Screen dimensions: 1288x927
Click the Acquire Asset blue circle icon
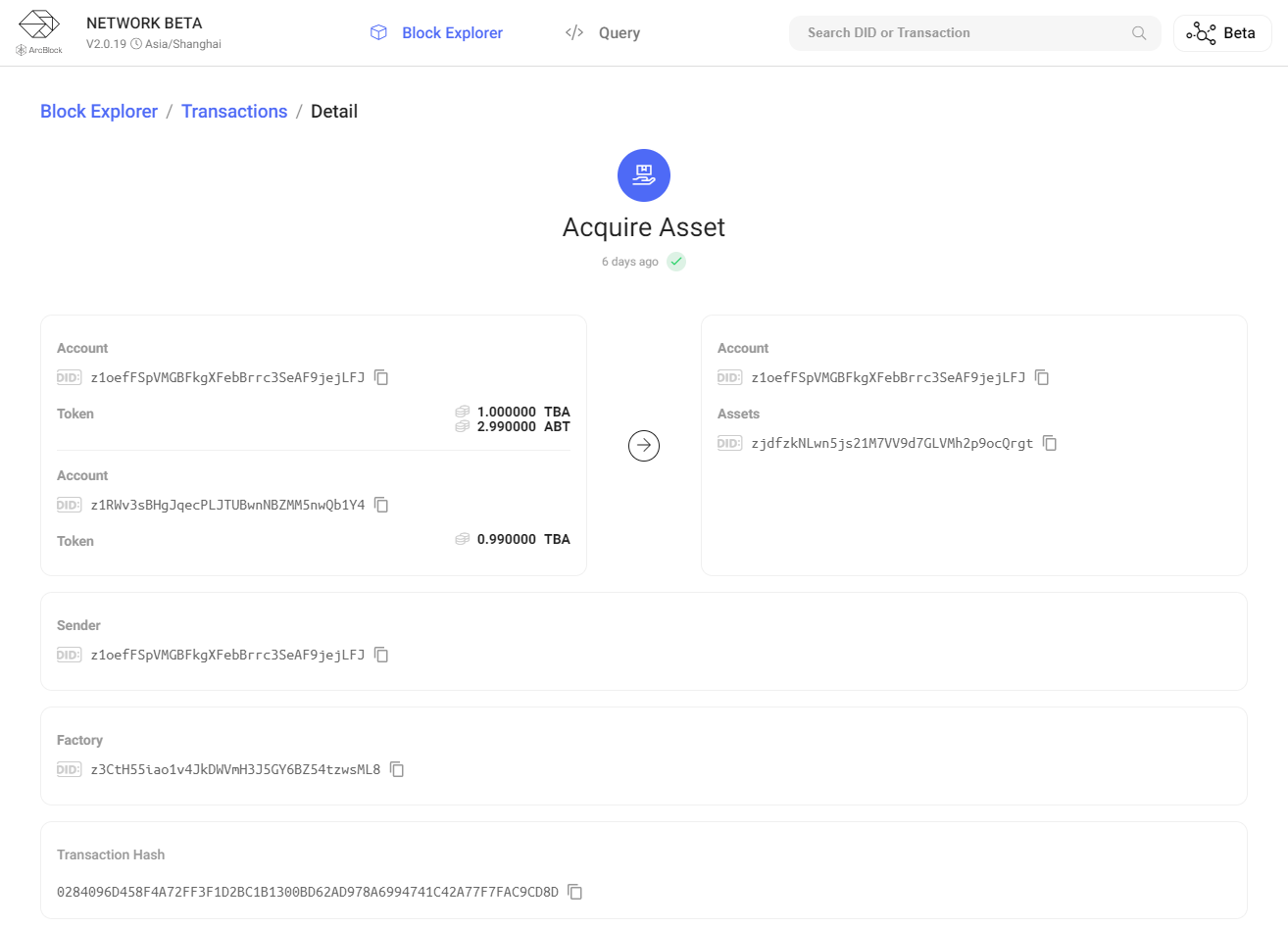click(644, 175)
